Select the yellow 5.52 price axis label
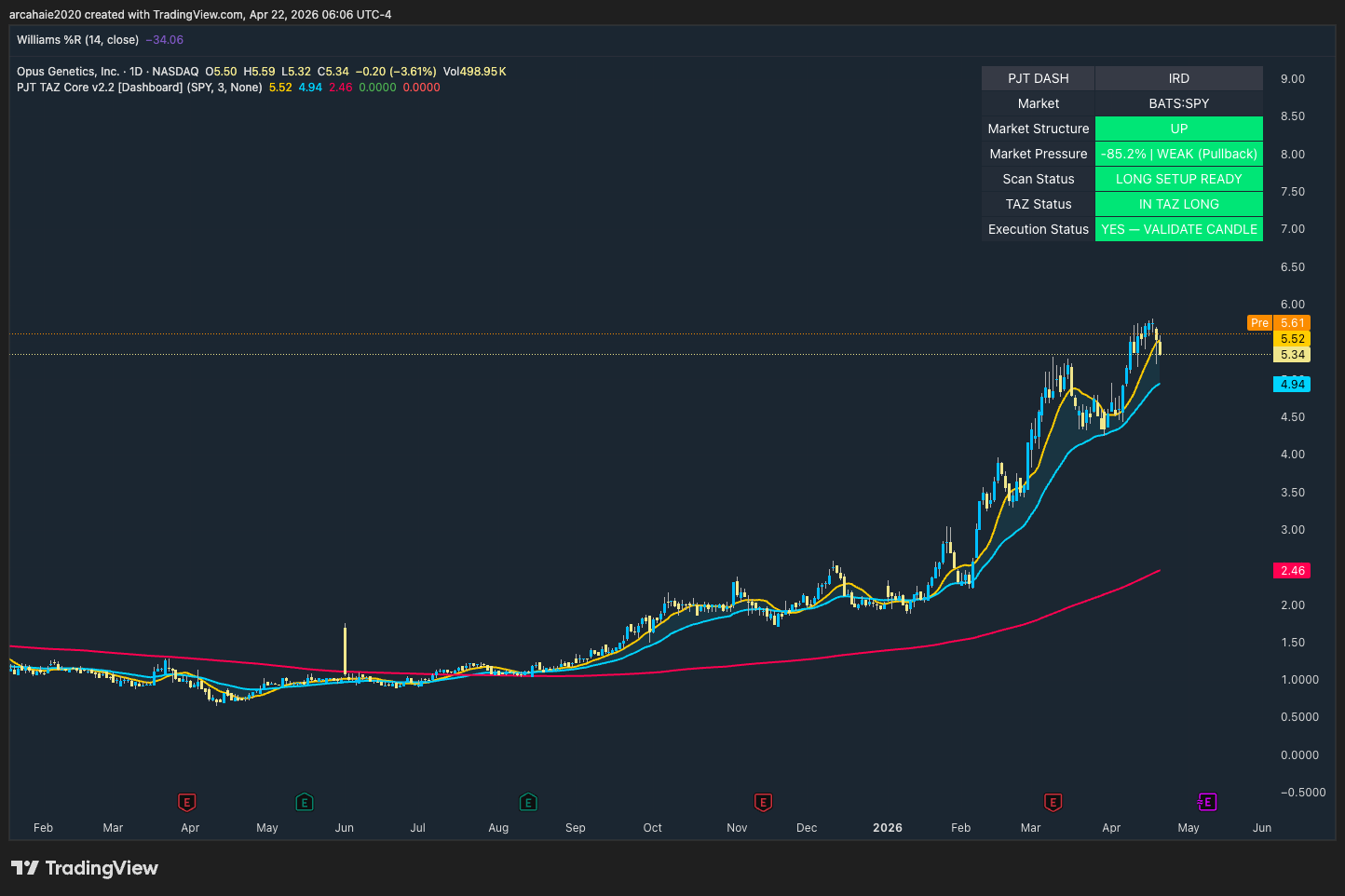Viewport: 1345px width, 896px height. [1292, 339]
